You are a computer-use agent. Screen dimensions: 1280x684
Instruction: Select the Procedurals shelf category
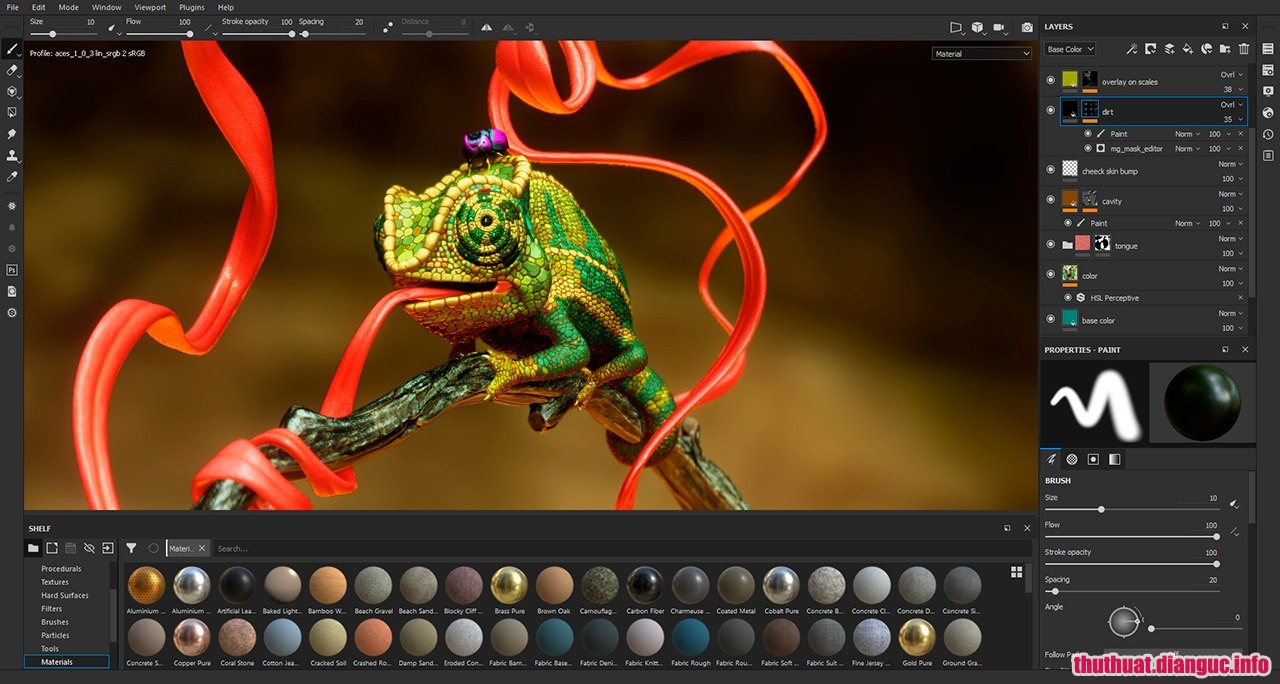tap(62, 568)
